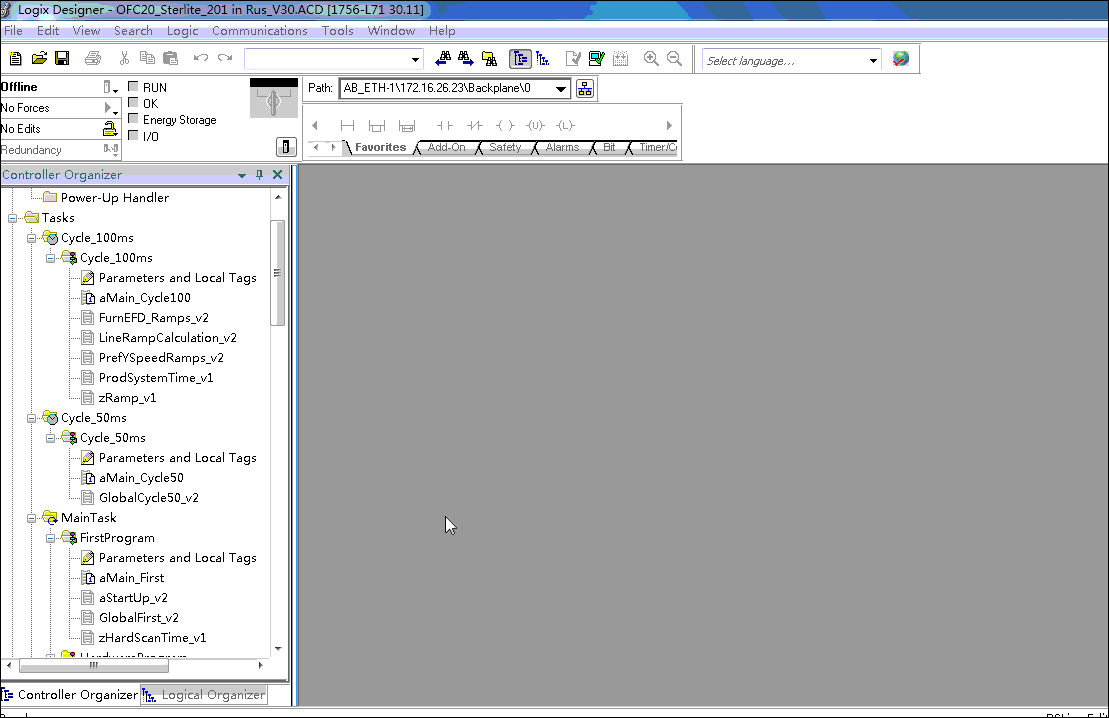The height and width of the screenshot is (718, 1109).
Task: Open the communication Path dropdown
Action: coord(561,88)
